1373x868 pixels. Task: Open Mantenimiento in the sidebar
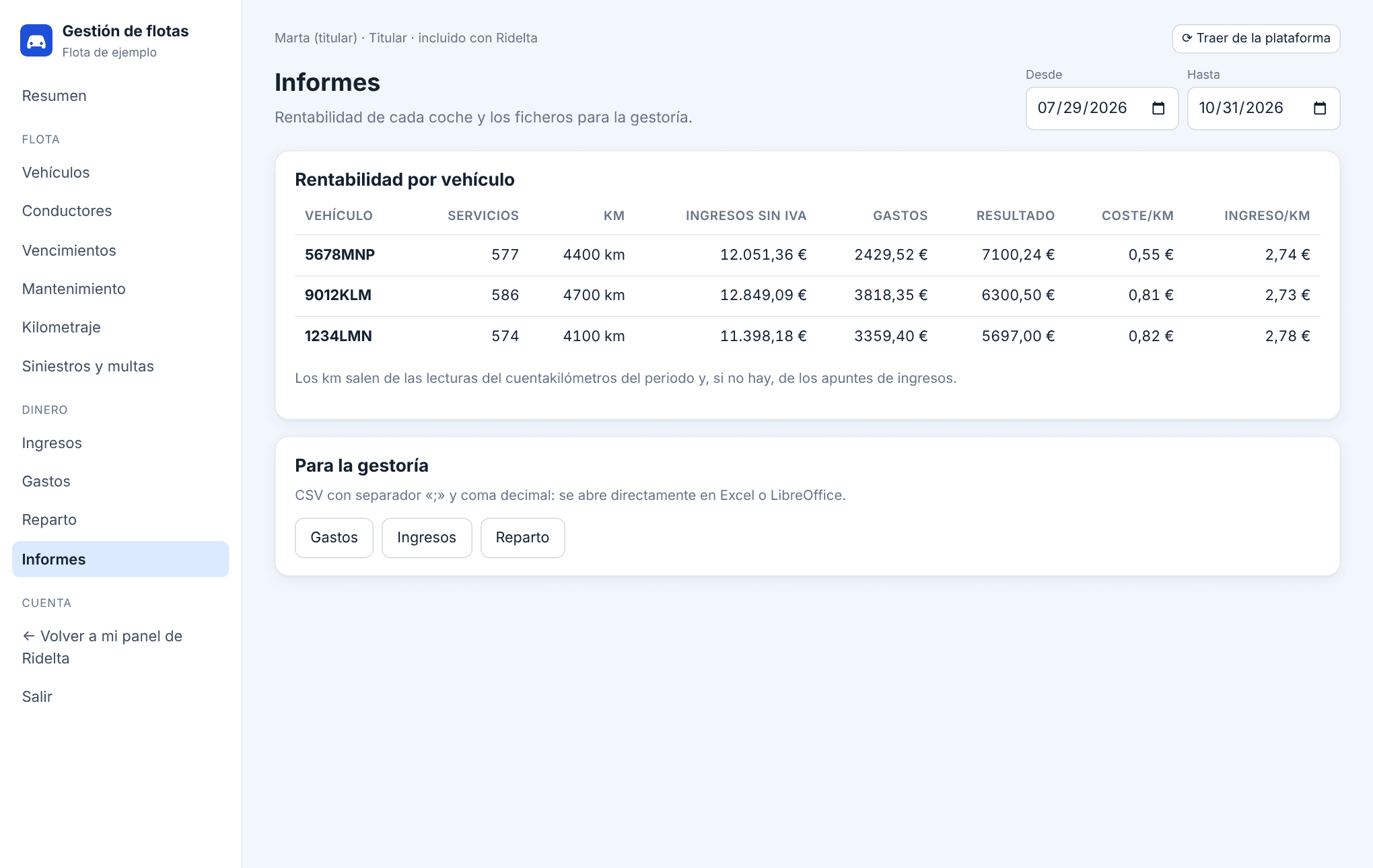[120, 289]
